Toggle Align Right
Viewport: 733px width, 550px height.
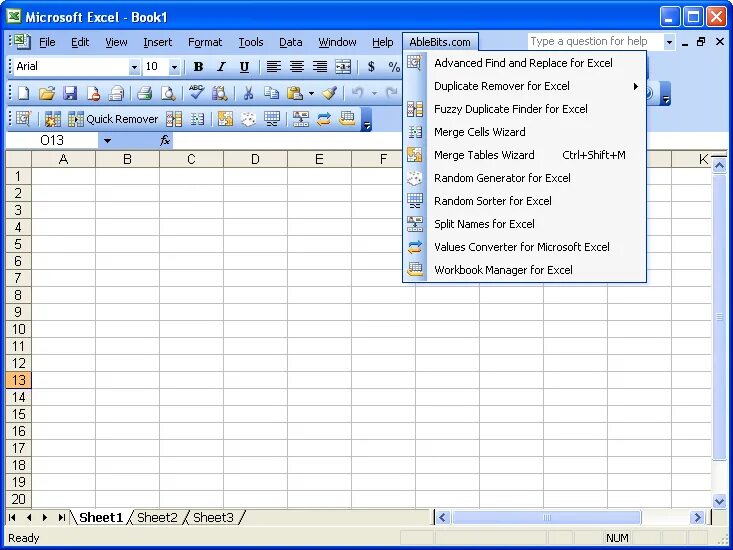click(320, 67)
